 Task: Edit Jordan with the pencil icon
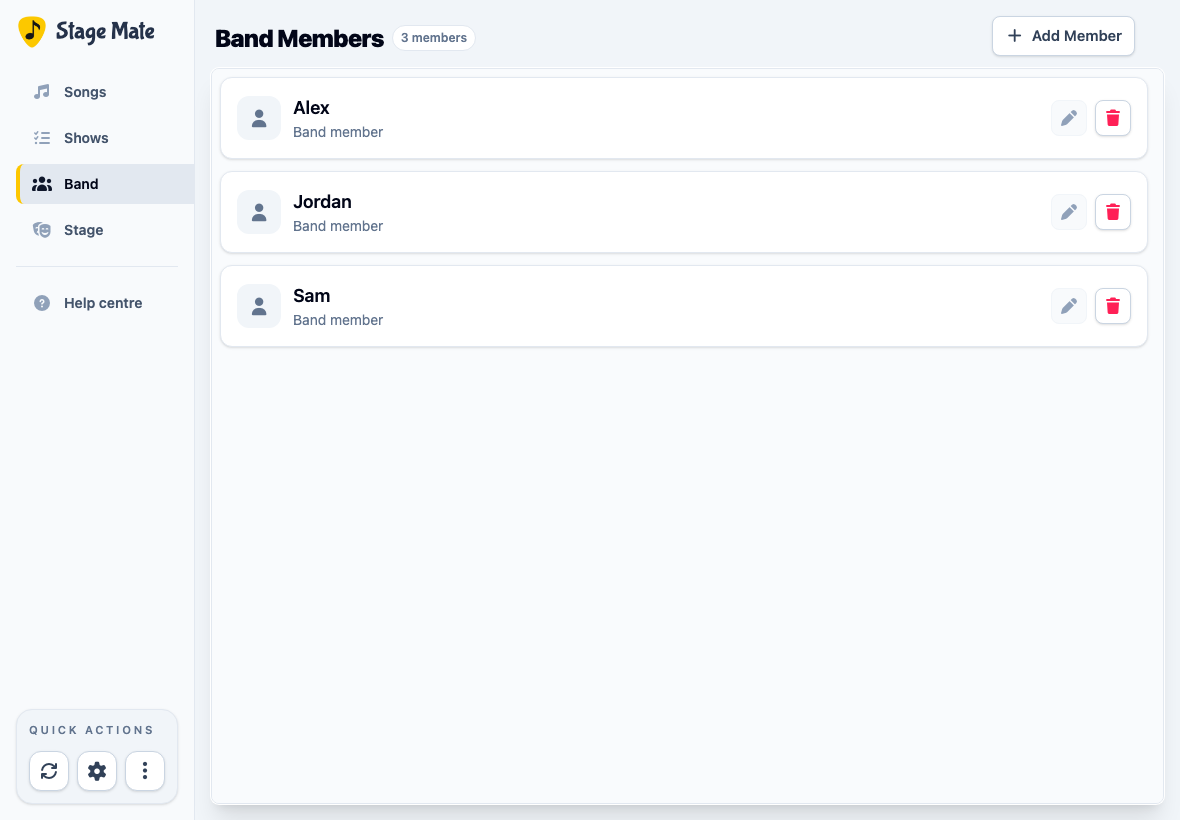(1069, 212)
